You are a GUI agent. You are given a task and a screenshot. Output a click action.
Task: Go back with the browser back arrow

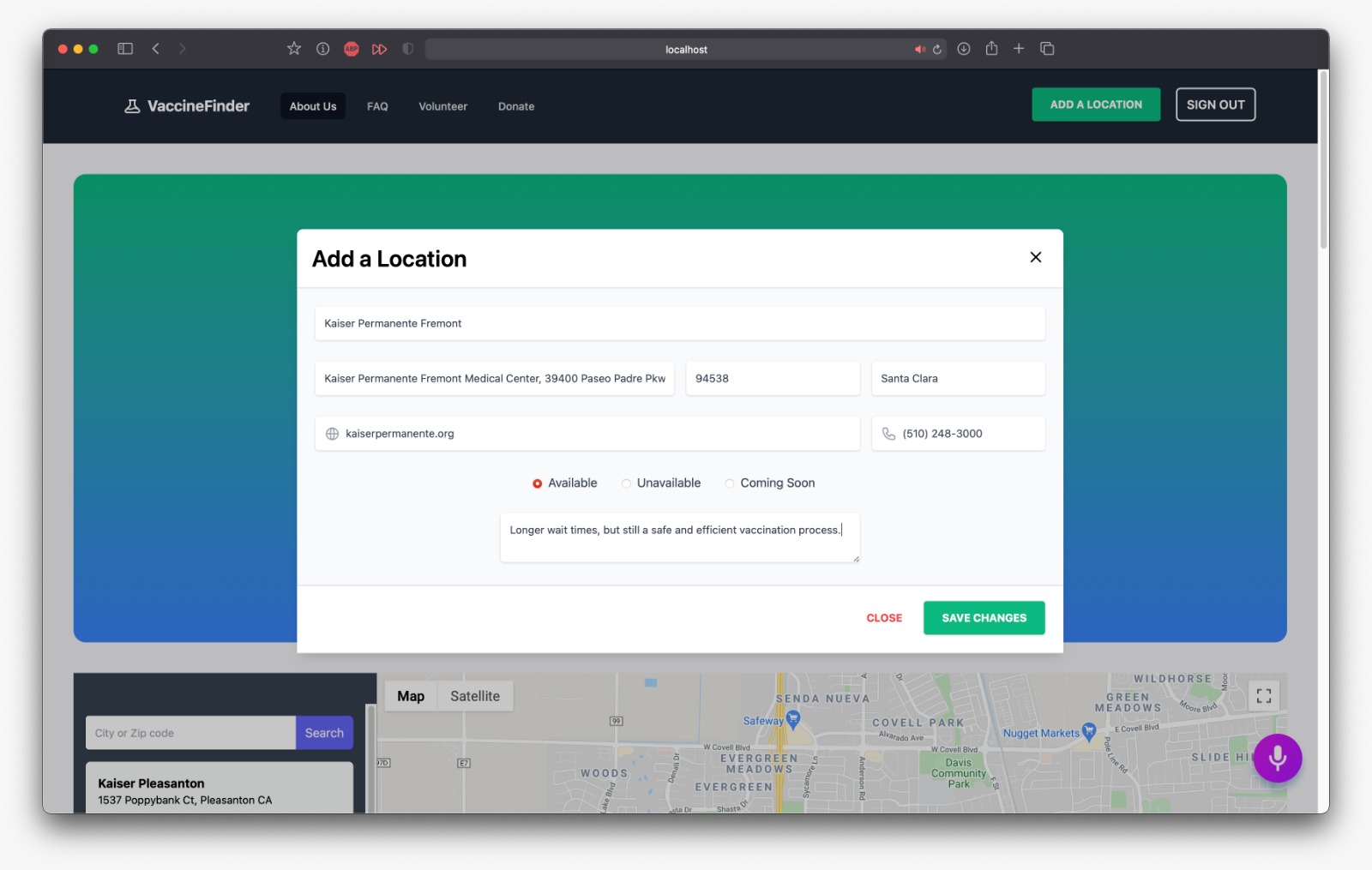click(156, 49)
